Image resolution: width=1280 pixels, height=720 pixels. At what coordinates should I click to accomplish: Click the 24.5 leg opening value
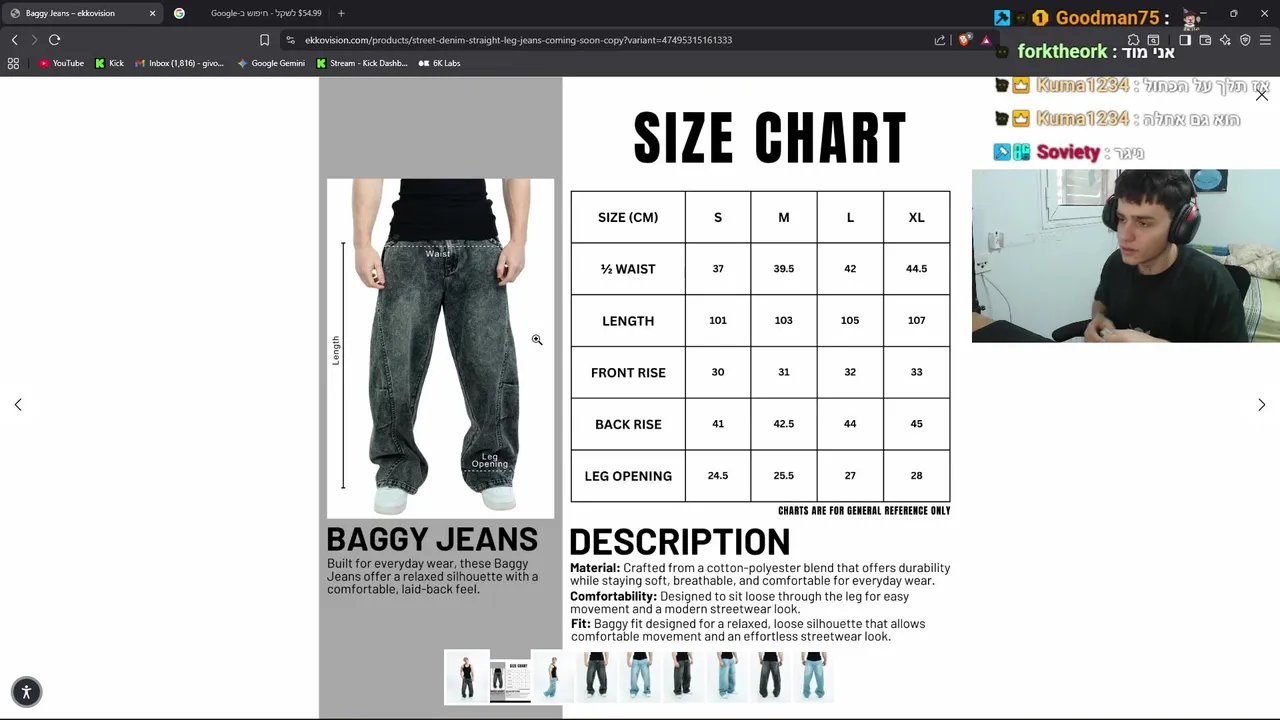(718, 476)
